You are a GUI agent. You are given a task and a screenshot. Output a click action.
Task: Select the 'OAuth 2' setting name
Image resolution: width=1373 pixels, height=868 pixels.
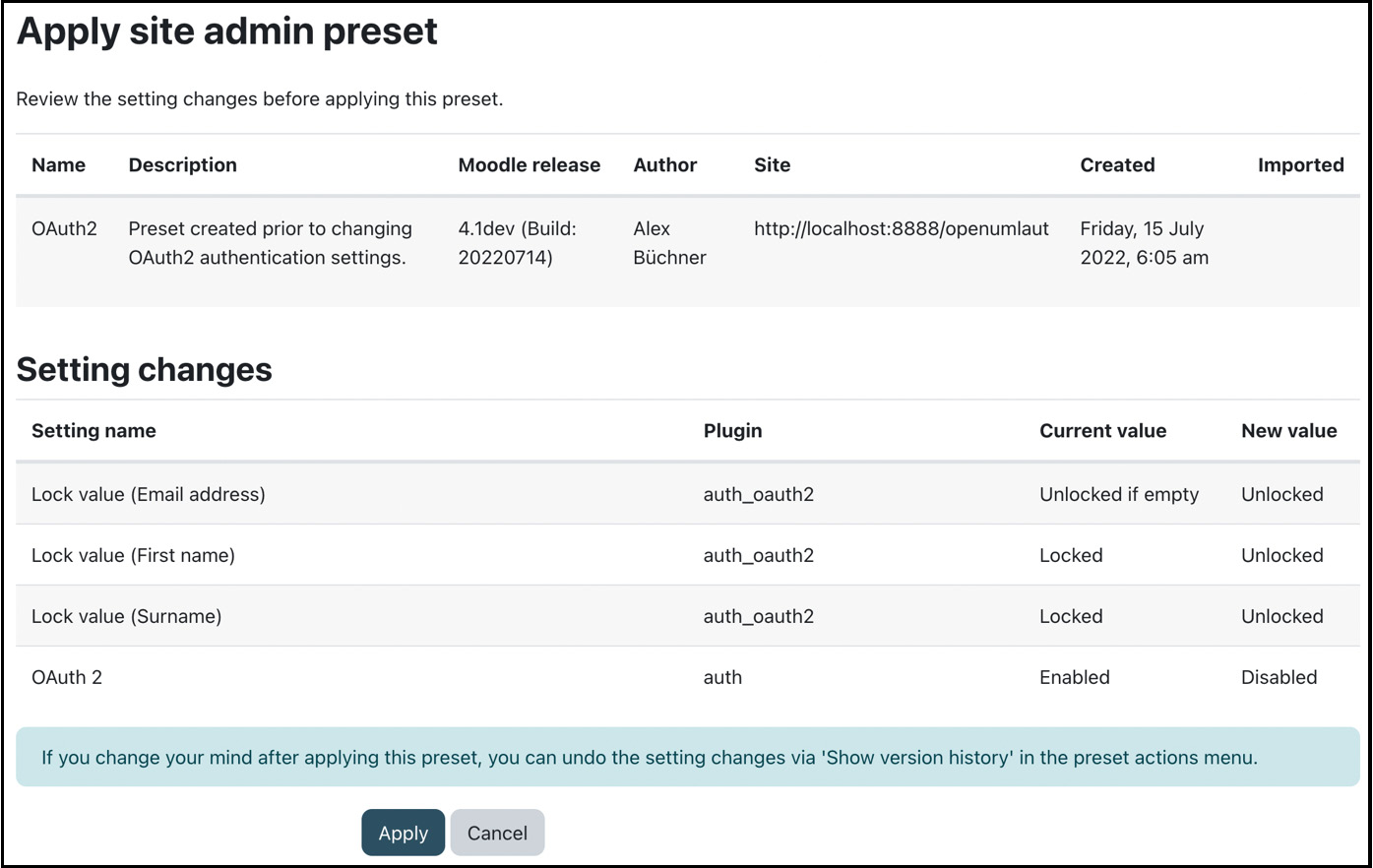(67, 677)
